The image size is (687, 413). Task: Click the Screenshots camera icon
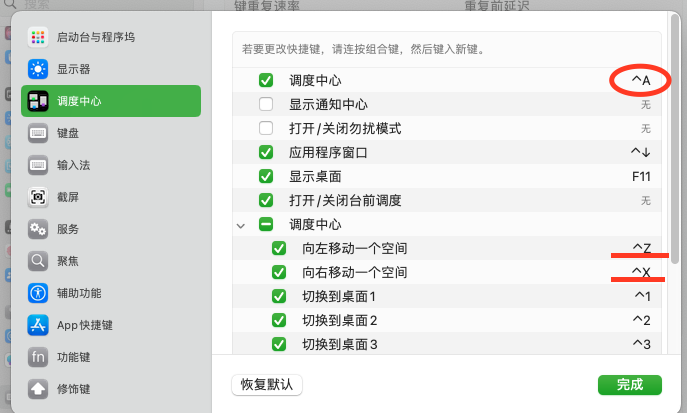tap(38, 197)
